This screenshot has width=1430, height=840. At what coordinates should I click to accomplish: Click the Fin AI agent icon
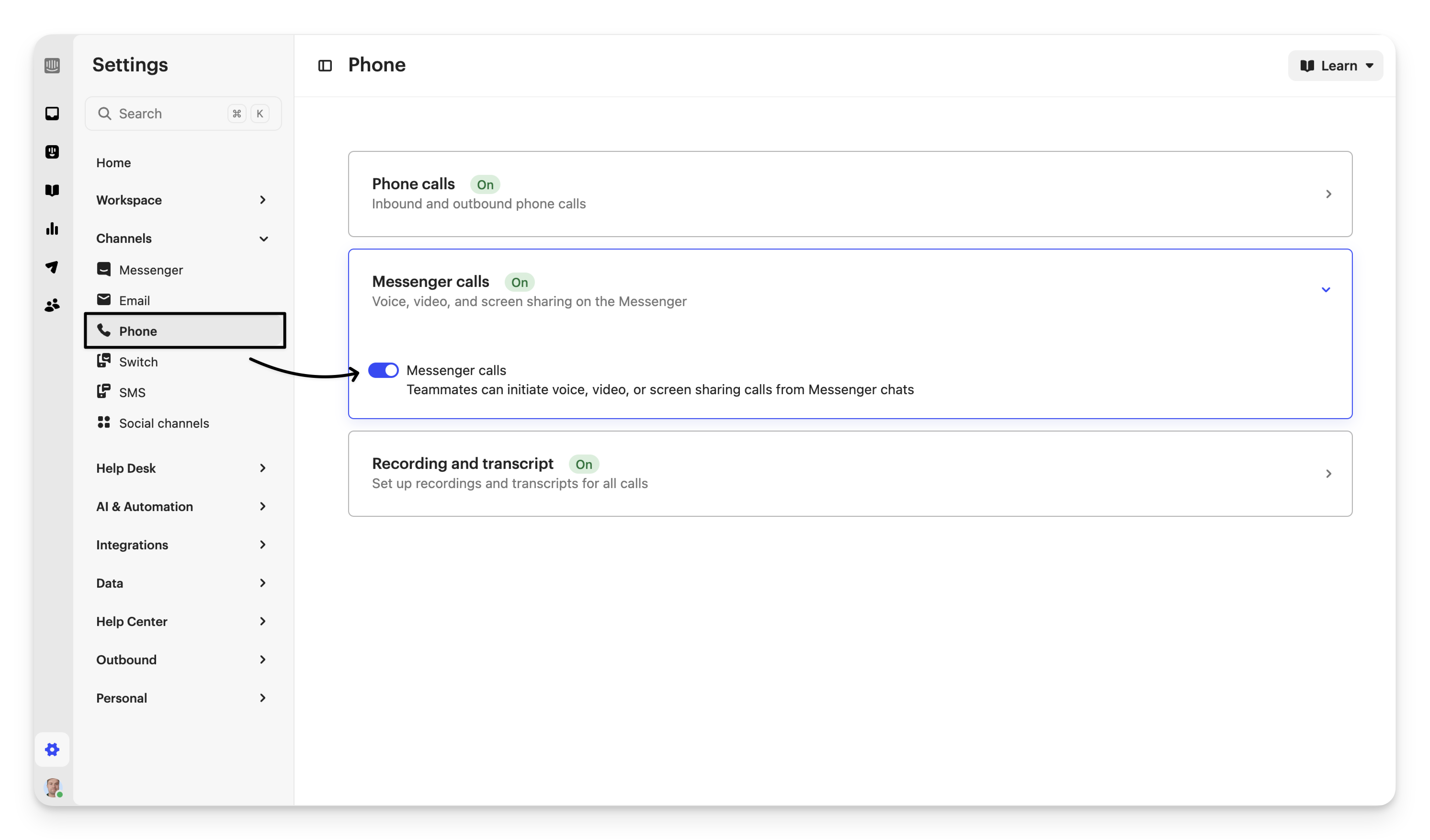click(52, 151)
